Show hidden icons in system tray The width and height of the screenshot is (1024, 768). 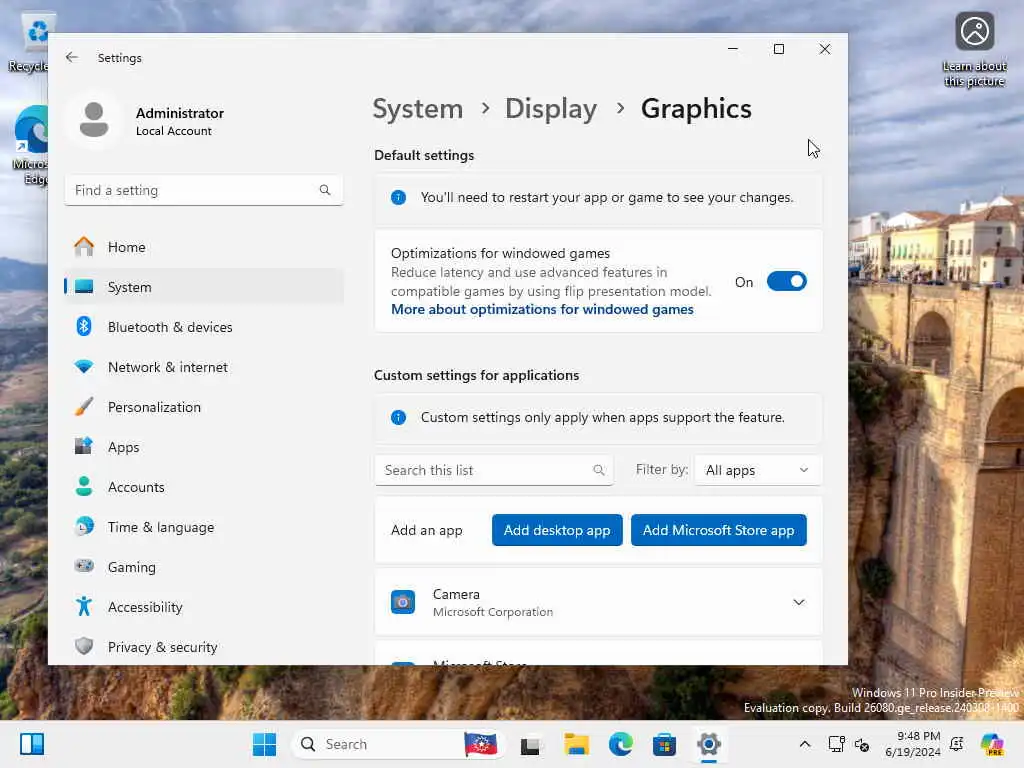(805, 744)
